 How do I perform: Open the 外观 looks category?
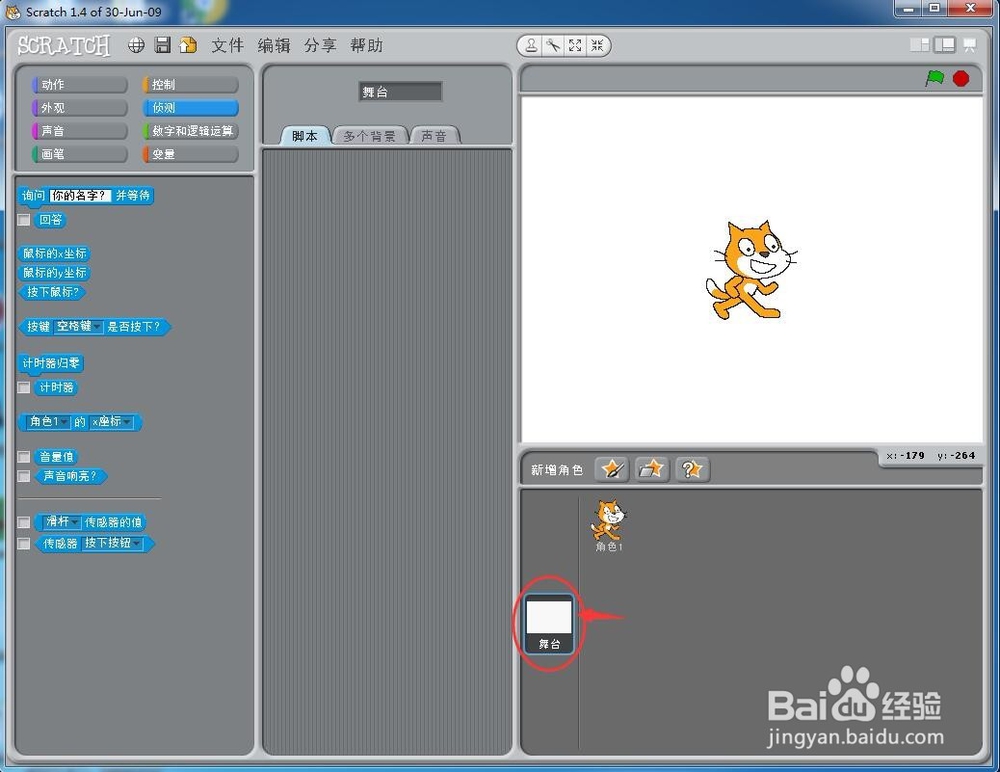coord(80,108)
